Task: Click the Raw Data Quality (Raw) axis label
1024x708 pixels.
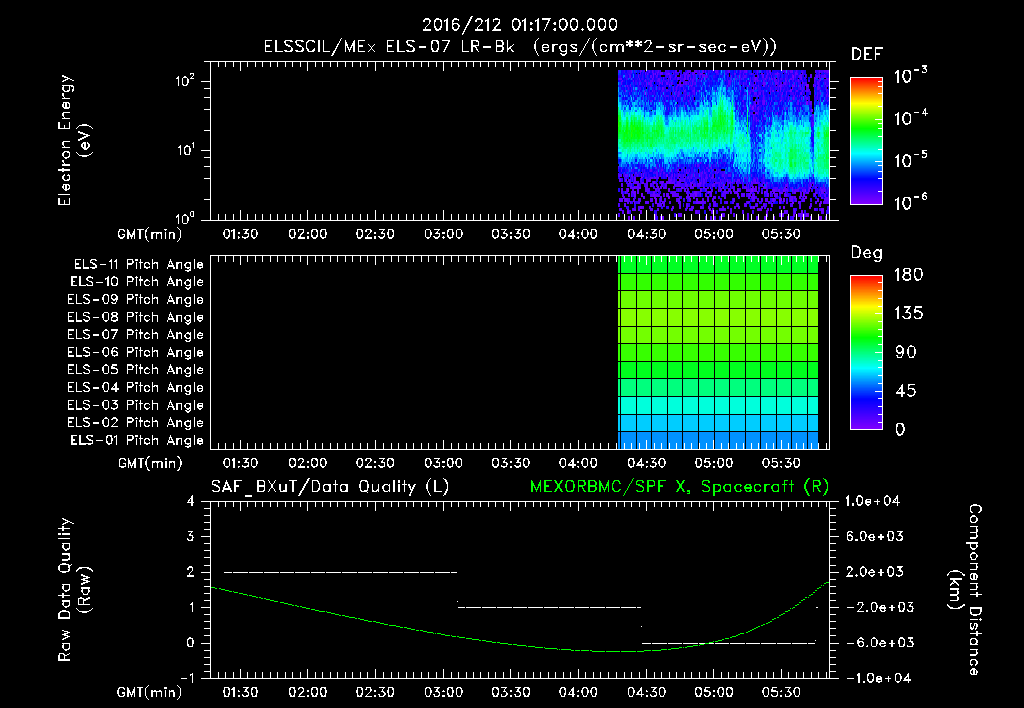Action: pos(75,590)
